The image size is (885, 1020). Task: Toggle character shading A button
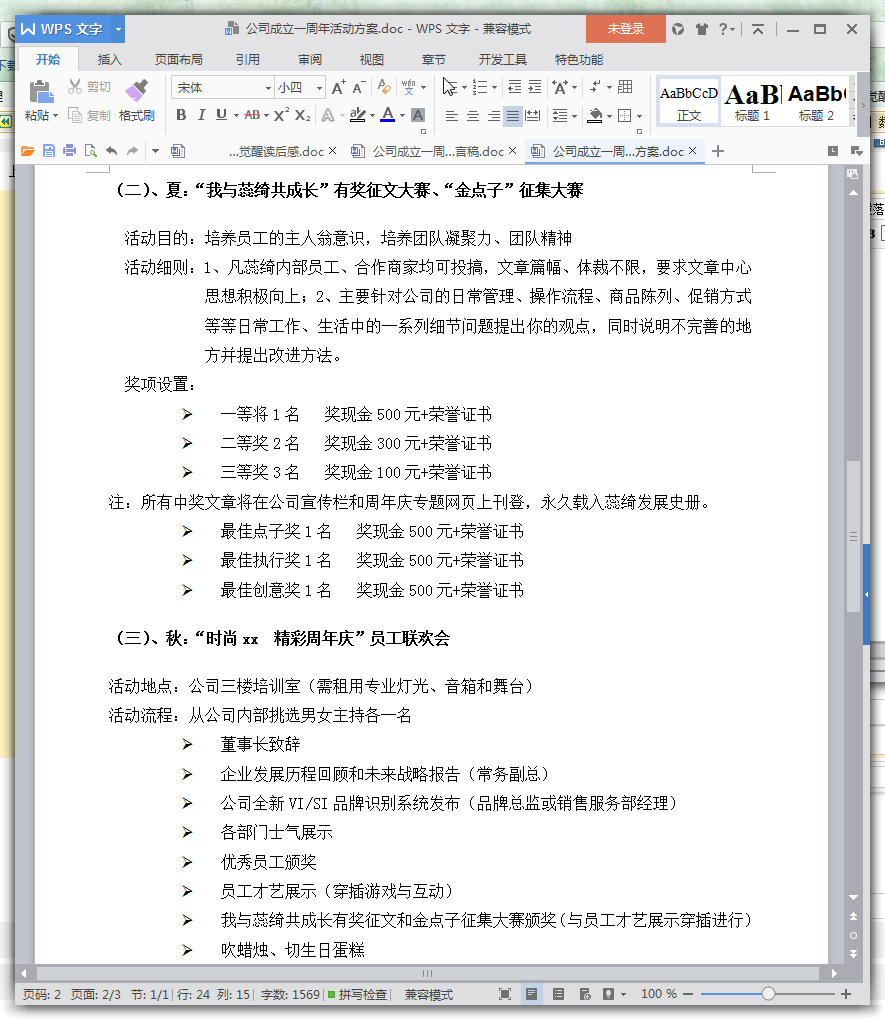click(418, 115)
